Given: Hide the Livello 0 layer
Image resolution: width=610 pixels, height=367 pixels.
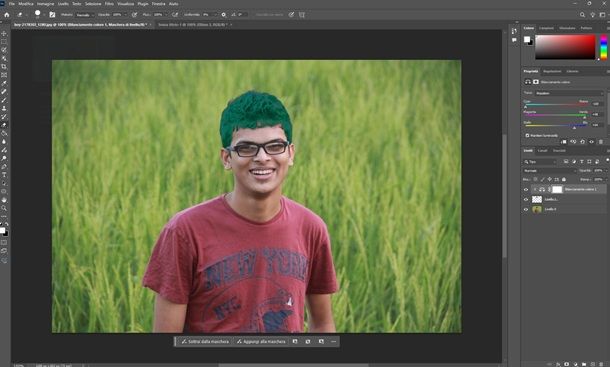Looking at the screenshot, I should point(526,209).
